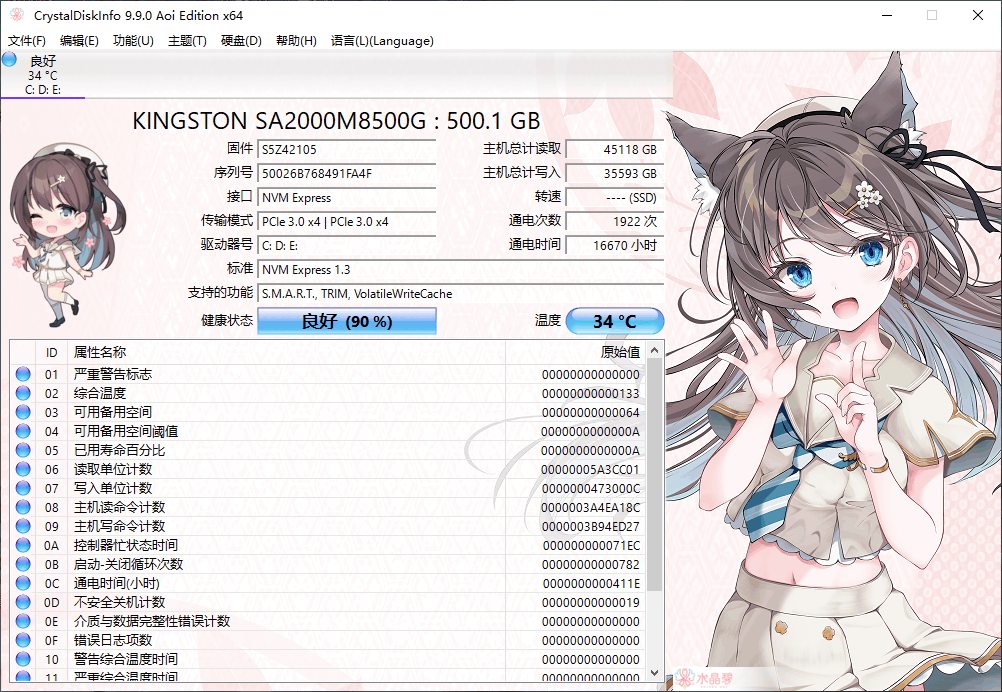Click status orb for attribute 0D 不安全关机计数
Image resolution: width=1002 pixels, height=692 pixels.
tap(23, 602)
